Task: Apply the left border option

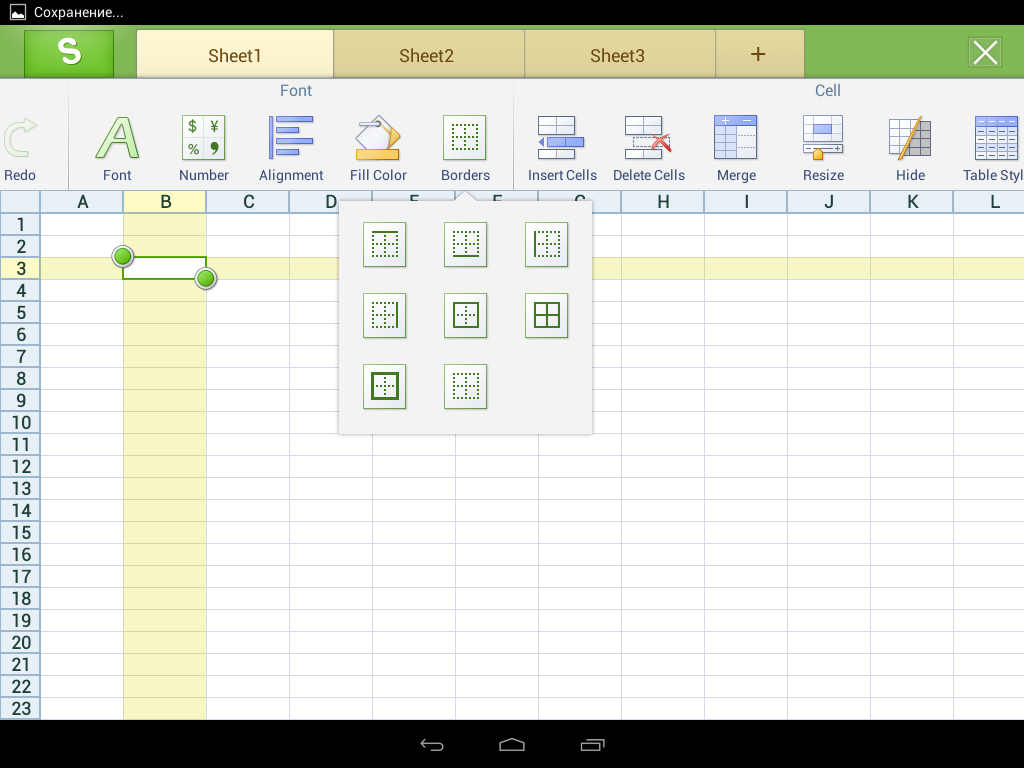Action: [x=546, y=245]
